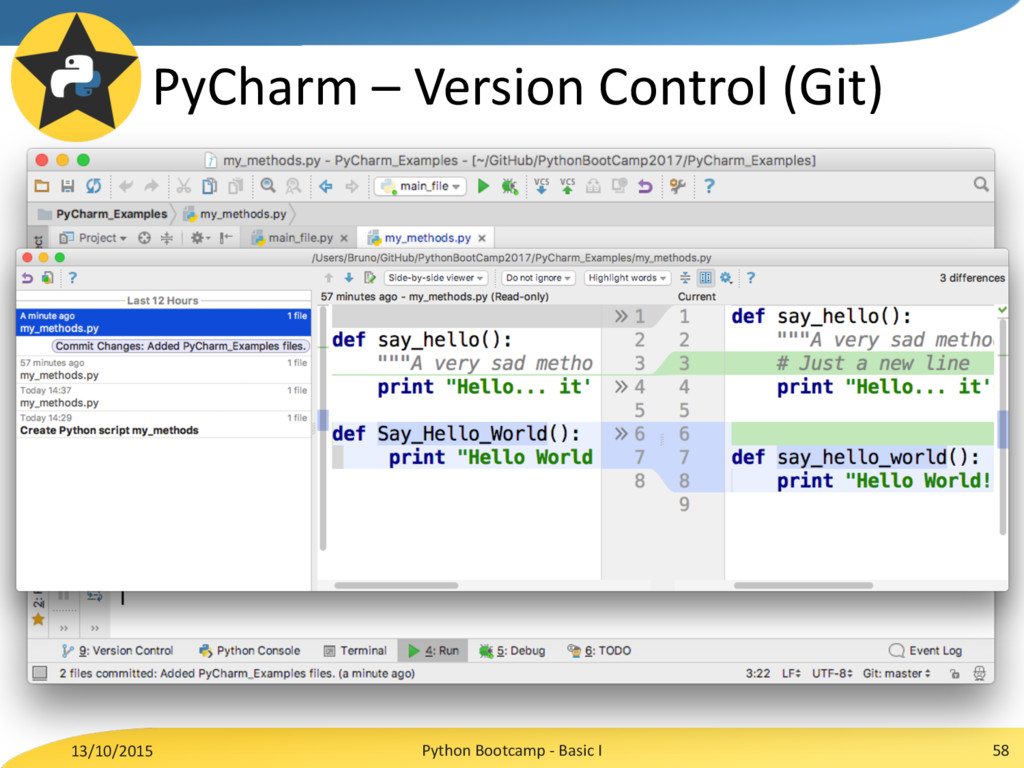Open the Event Log

925,651
